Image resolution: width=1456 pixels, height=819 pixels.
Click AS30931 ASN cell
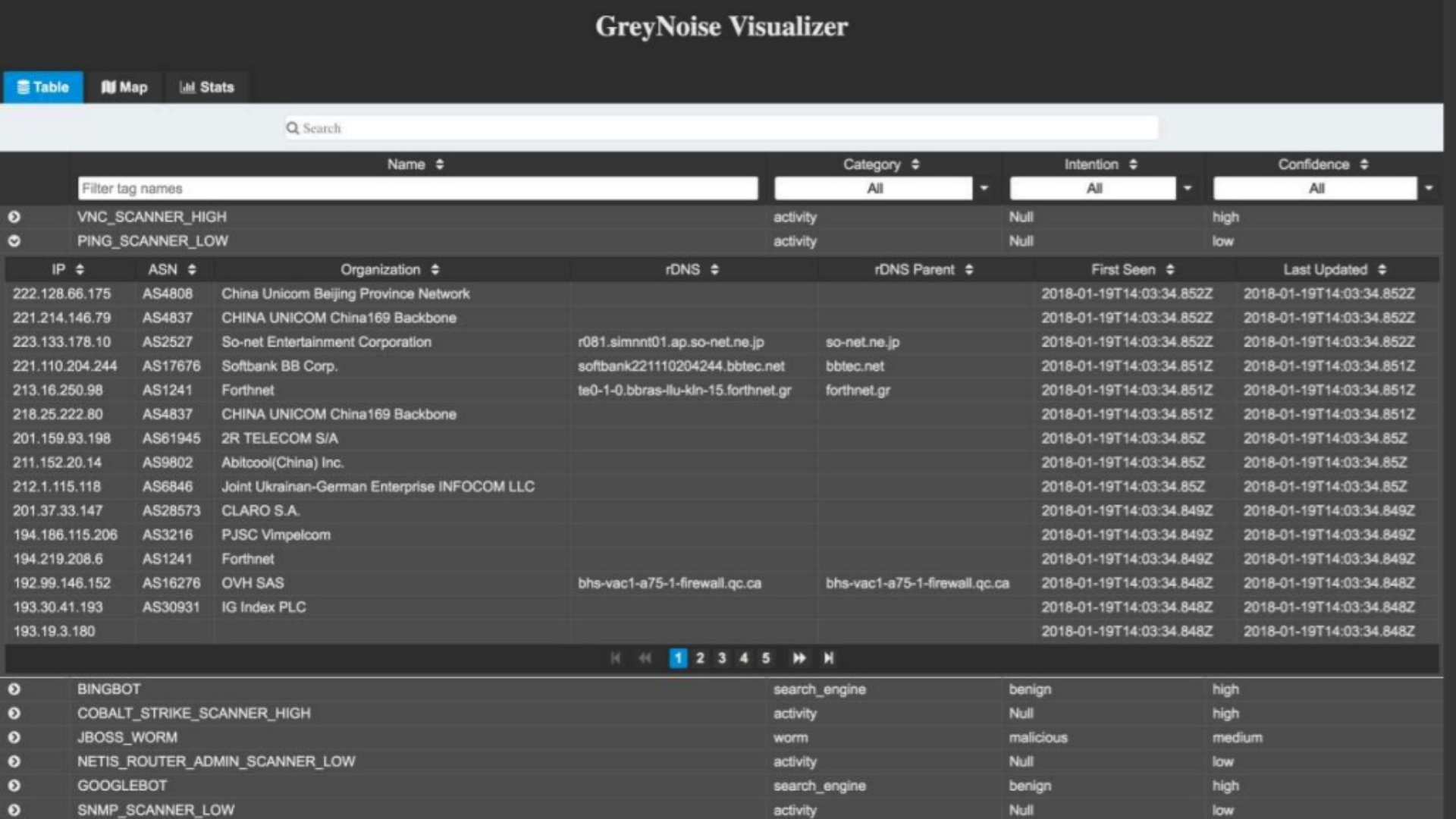[x=171, y=607]
